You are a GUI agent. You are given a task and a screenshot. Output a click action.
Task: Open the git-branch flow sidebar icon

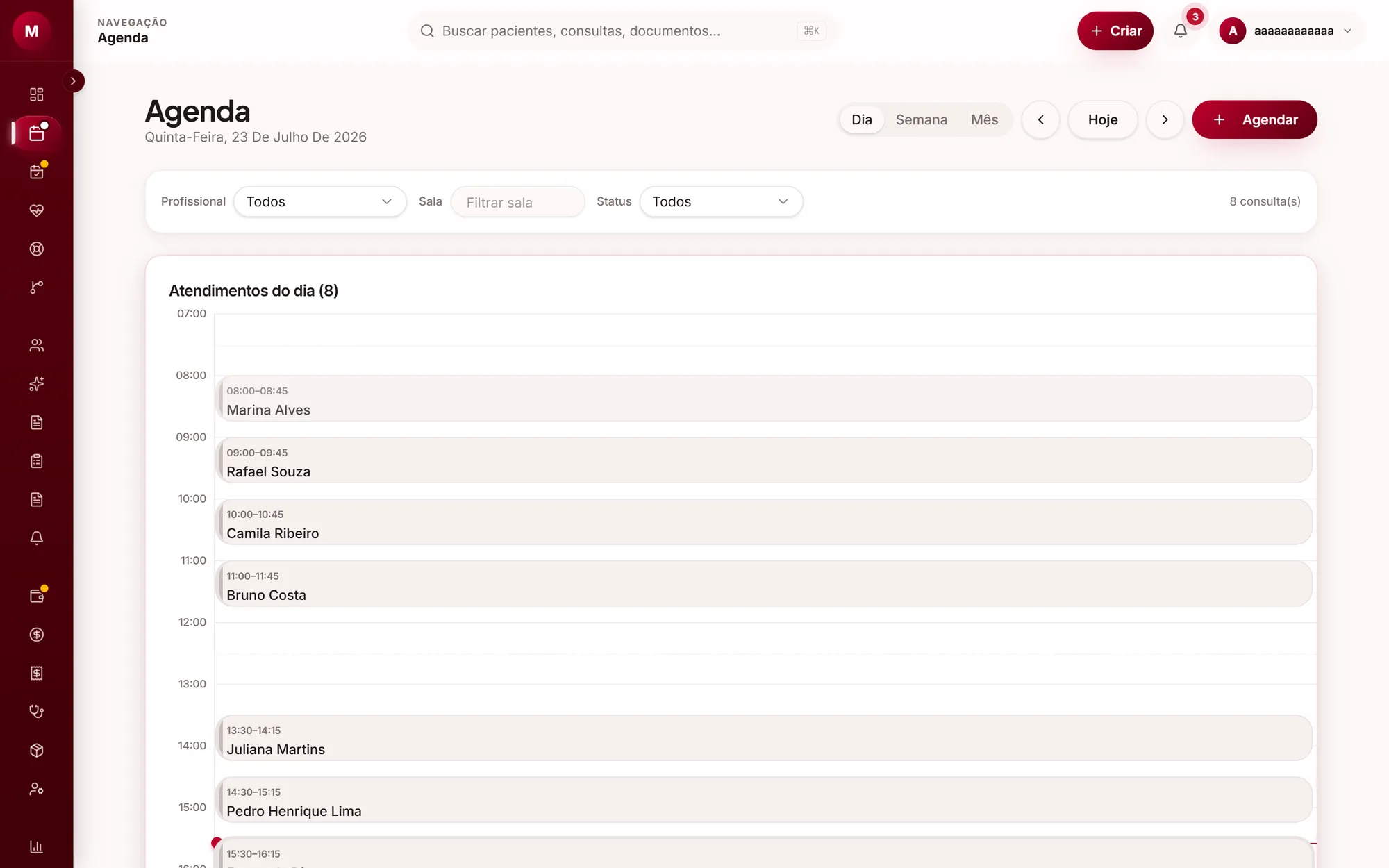37,287
